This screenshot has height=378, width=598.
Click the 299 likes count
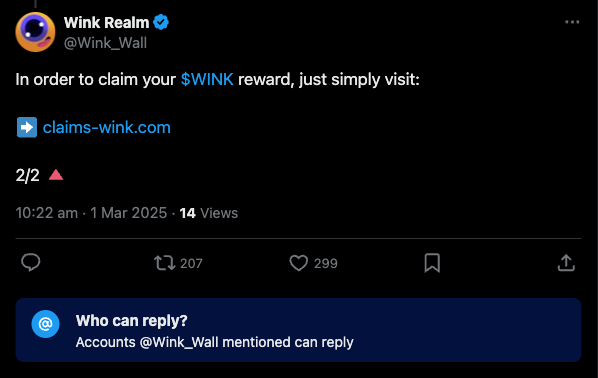tap(326, 263)
